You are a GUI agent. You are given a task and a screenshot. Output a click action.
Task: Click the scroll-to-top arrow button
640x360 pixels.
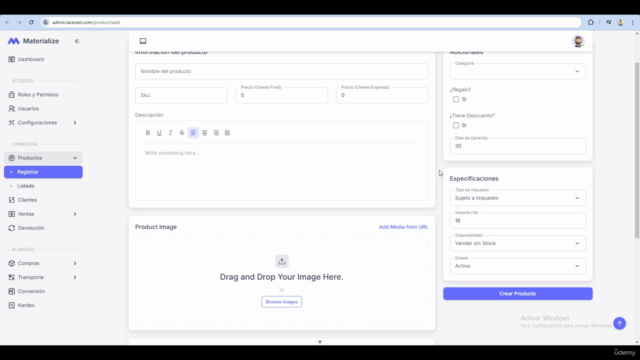tap(620, 323)
